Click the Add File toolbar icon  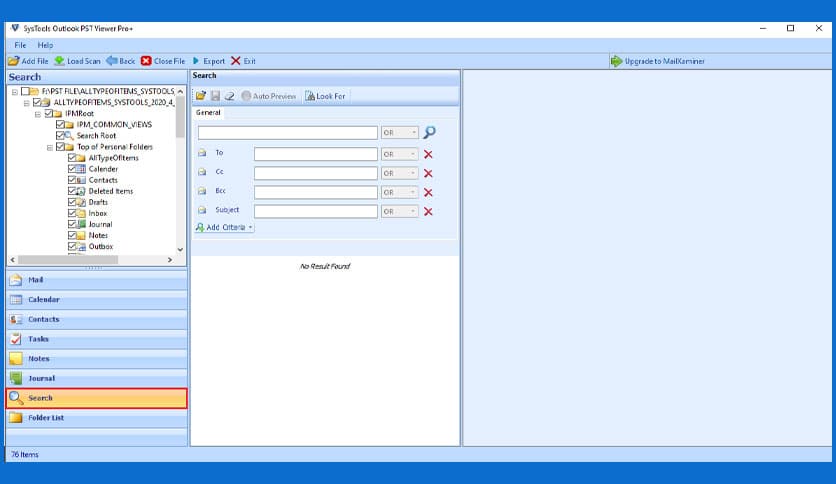tap(14, 61)
